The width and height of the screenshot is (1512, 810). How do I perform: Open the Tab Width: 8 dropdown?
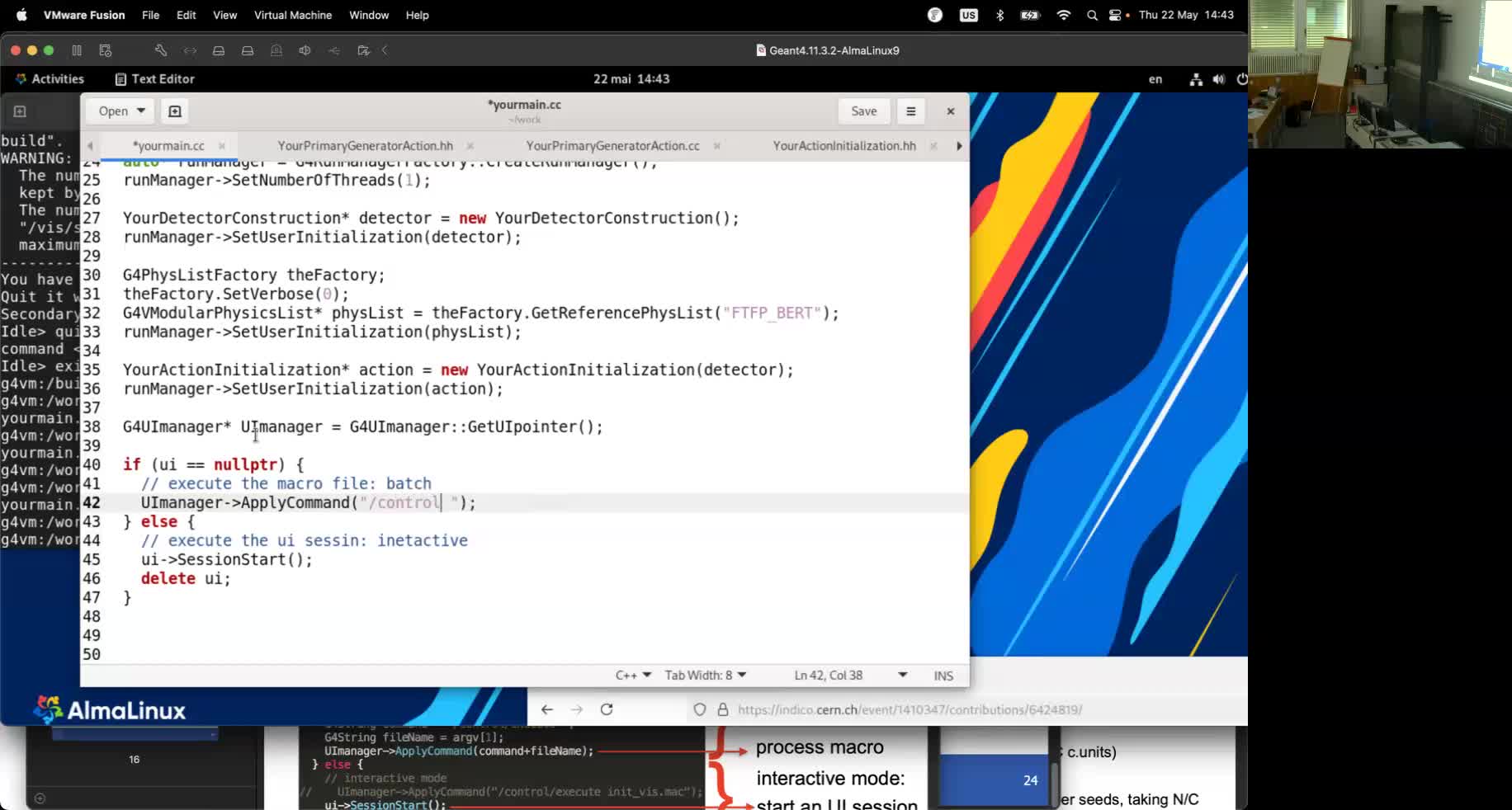click(x=704, y=675)
